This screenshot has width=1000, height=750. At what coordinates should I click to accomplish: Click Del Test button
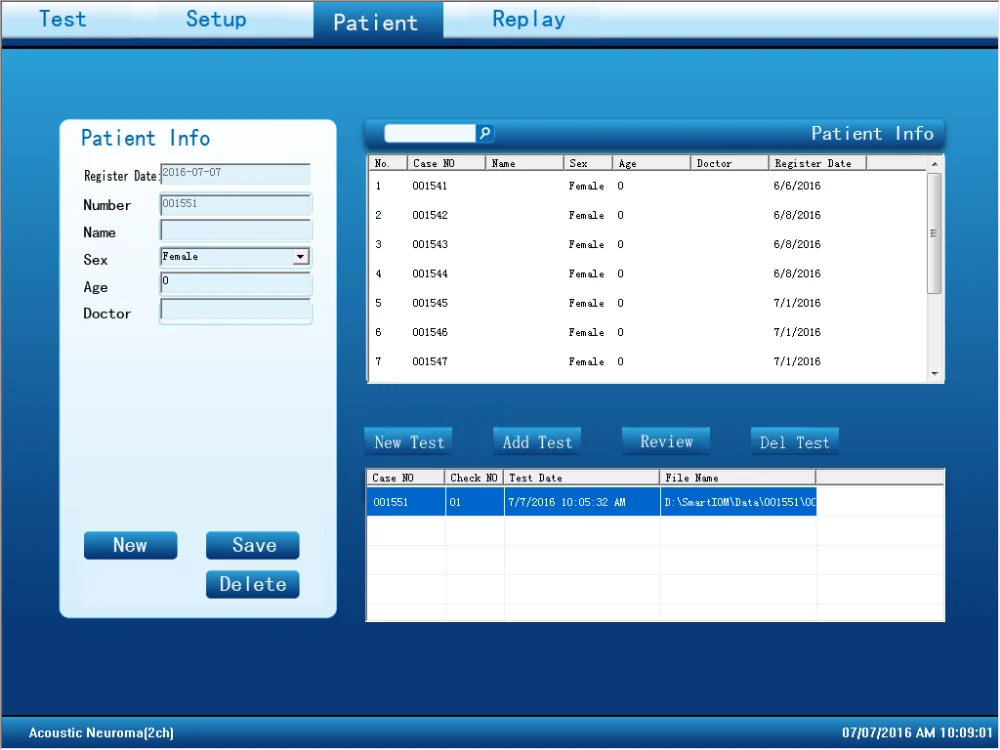(795, 442)
